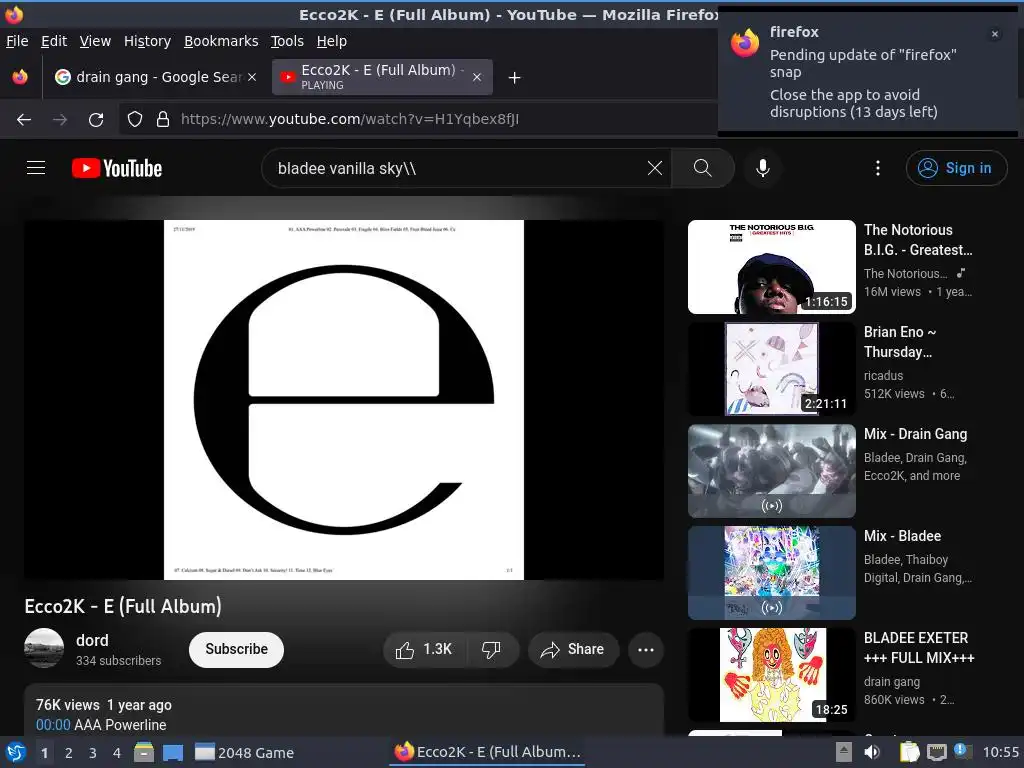The height and width of the screenshot is (768, 1024).
Task: Open BLADEE EXETER FULL MIX thumbnail
Action: coord(771,675)
